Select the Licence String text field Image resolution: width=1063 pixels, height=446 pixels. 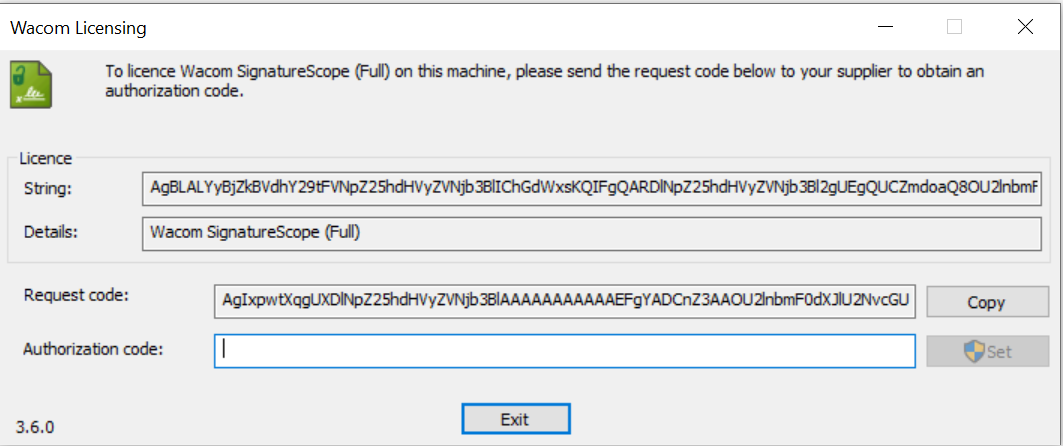pos(590,188)
